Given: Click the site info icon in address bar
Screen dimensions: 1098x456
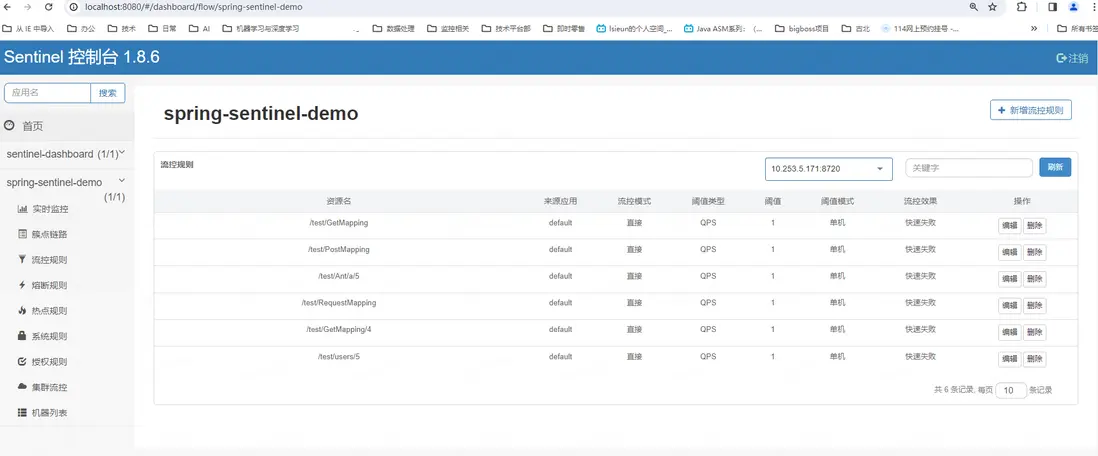Looking at the screenshot, I should pyautogui.click(x=74, y=7).
